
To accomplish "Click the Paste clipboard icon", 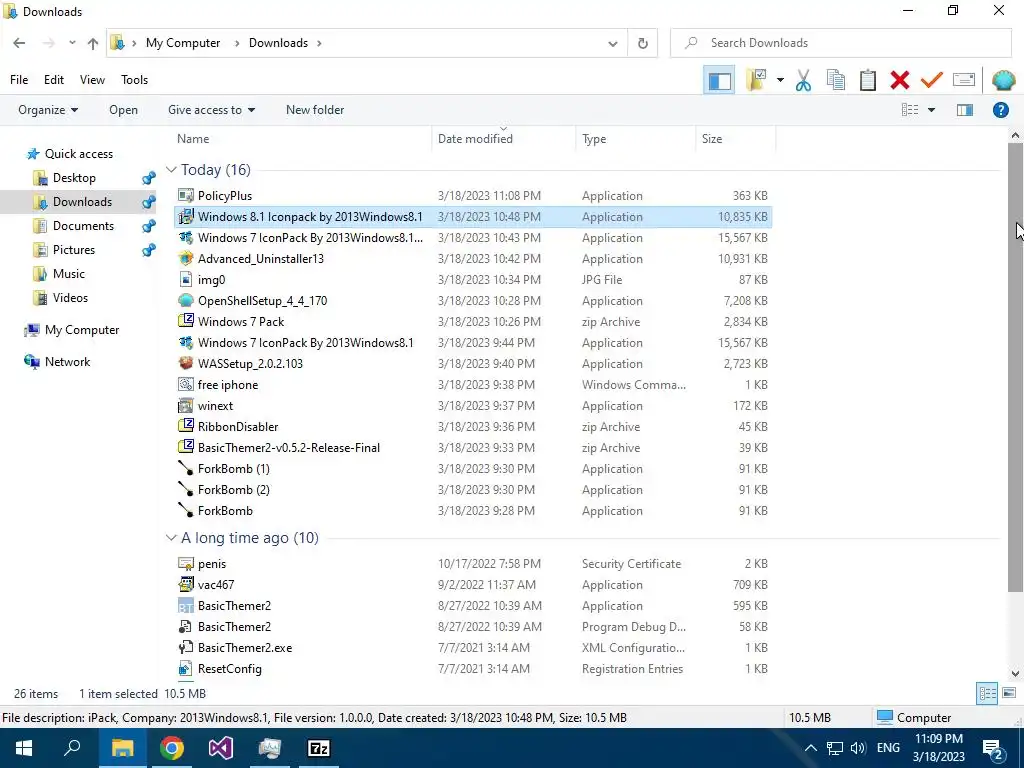I will (x=867, y=80).
